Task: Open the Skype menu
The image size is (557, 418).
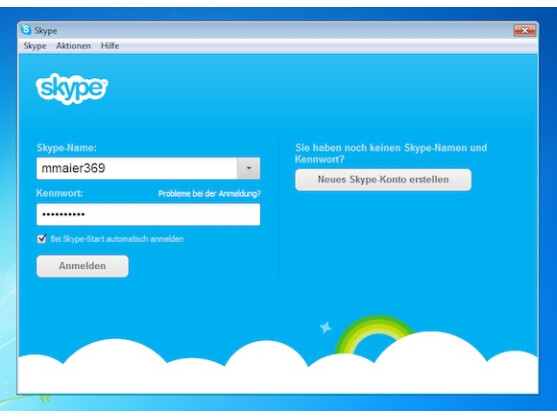Action: (x=35, y=46)
